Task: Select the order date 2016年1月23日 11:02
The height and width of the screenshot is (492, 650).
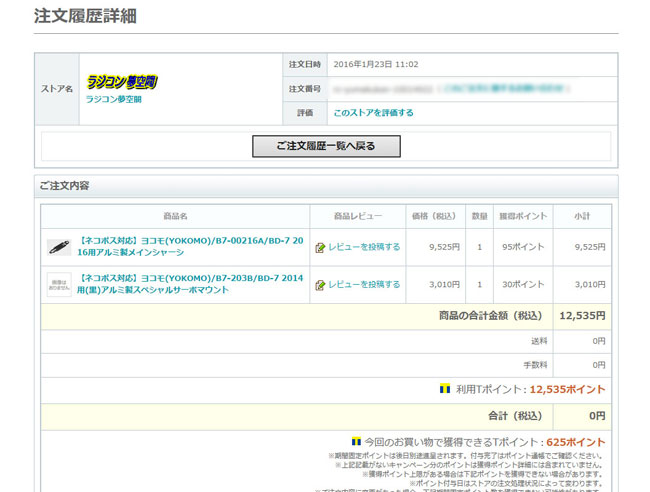Action: pos(376,64)
